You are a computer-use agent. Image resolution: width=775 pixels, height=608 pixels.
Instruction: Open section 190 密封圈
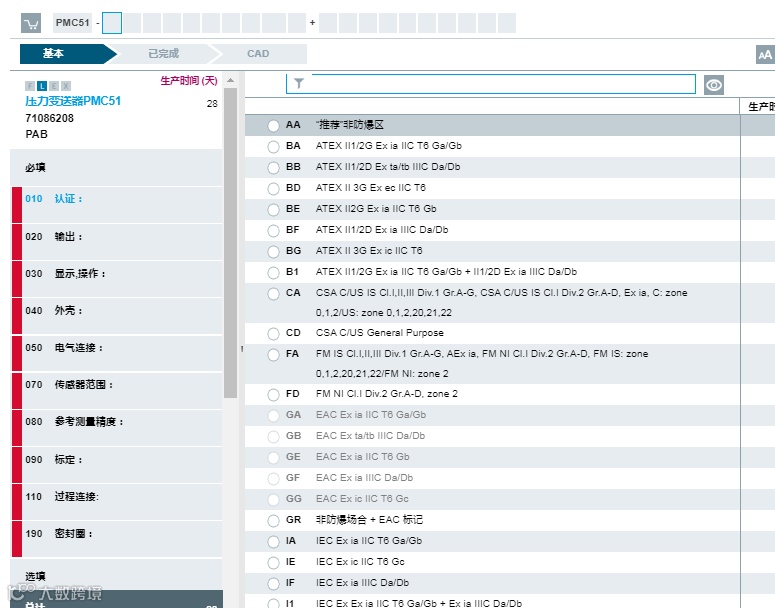click(117, 539)
